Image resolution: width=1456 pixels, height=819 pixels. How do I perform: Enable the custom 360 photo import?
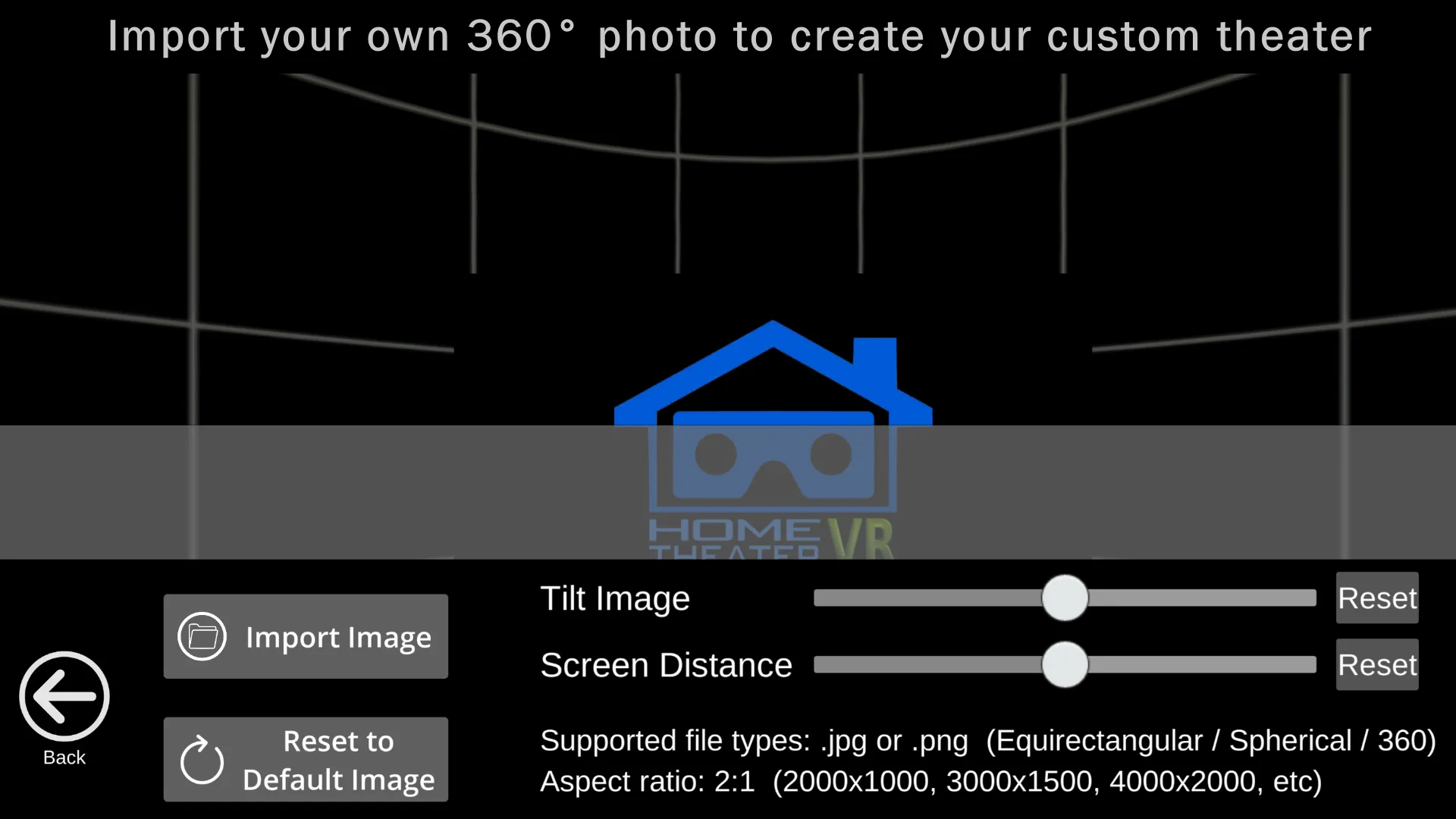pos(306,636)
